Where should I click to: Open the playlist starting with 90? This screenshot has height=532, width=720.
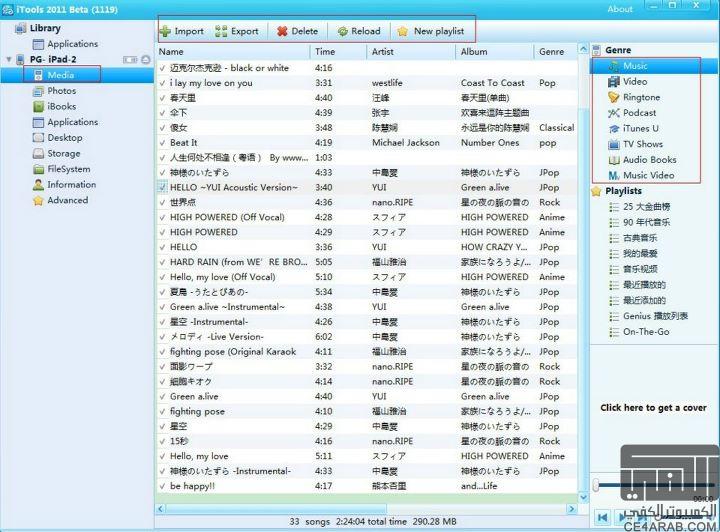point(640,223)
